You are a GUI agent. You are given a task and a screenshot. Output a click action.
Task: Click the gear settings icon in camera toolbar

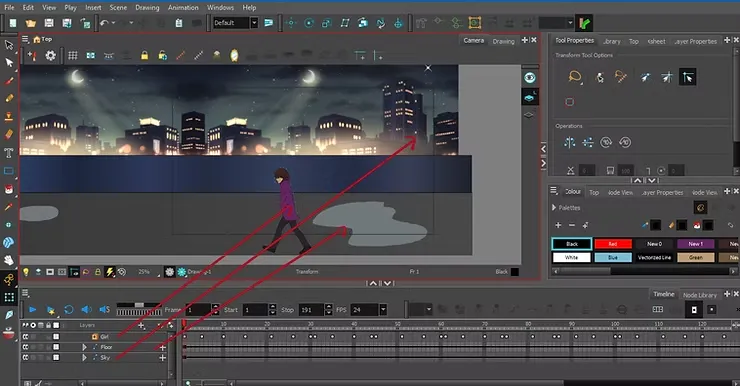50,56
